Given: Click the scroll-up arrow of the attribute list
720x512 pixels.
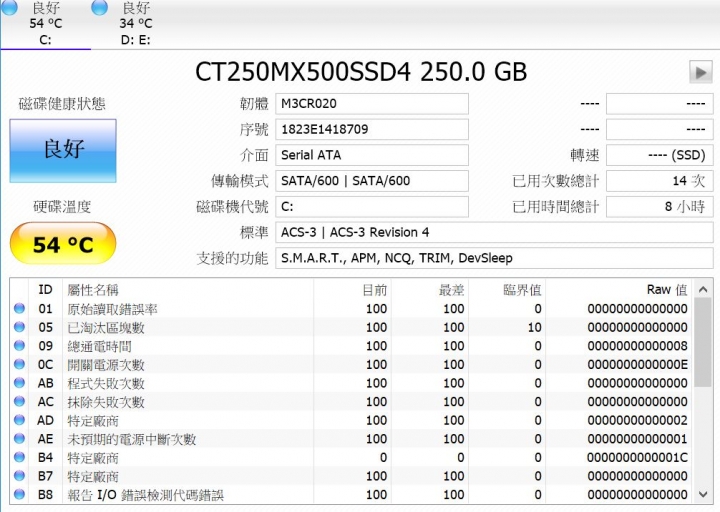Looking at the screenshot, I should pyautogui.click(x=703, y=289).
